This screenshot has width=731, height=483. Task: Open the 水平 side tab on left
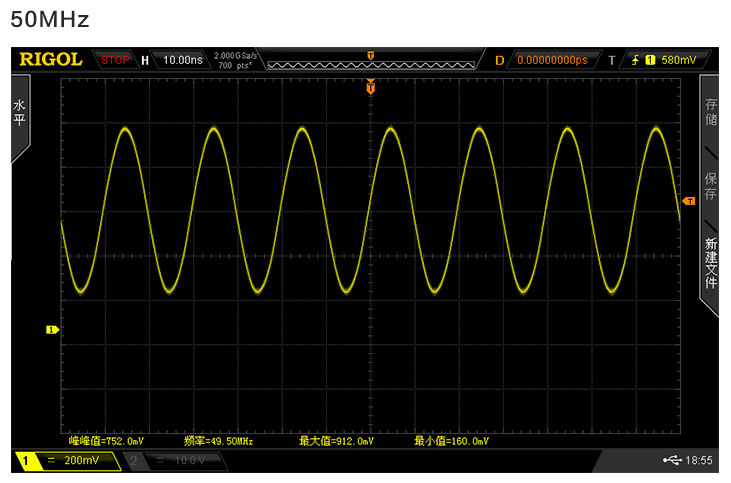coord(19,113)
